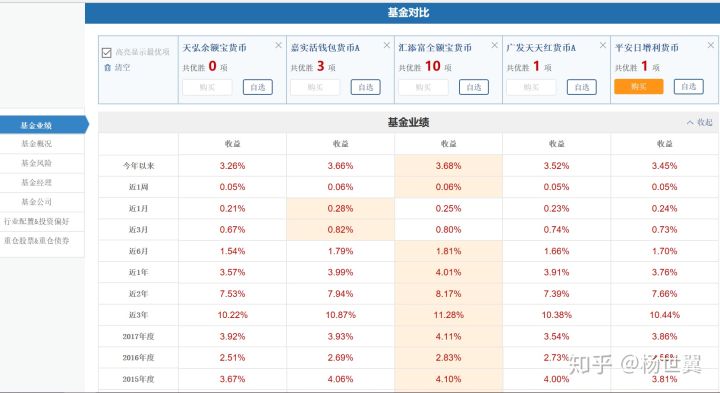This screenshot has width=720, height=393.
Task: Click orange 购买 button for 平安日增利货币
Action: click(x=639, y=86)
